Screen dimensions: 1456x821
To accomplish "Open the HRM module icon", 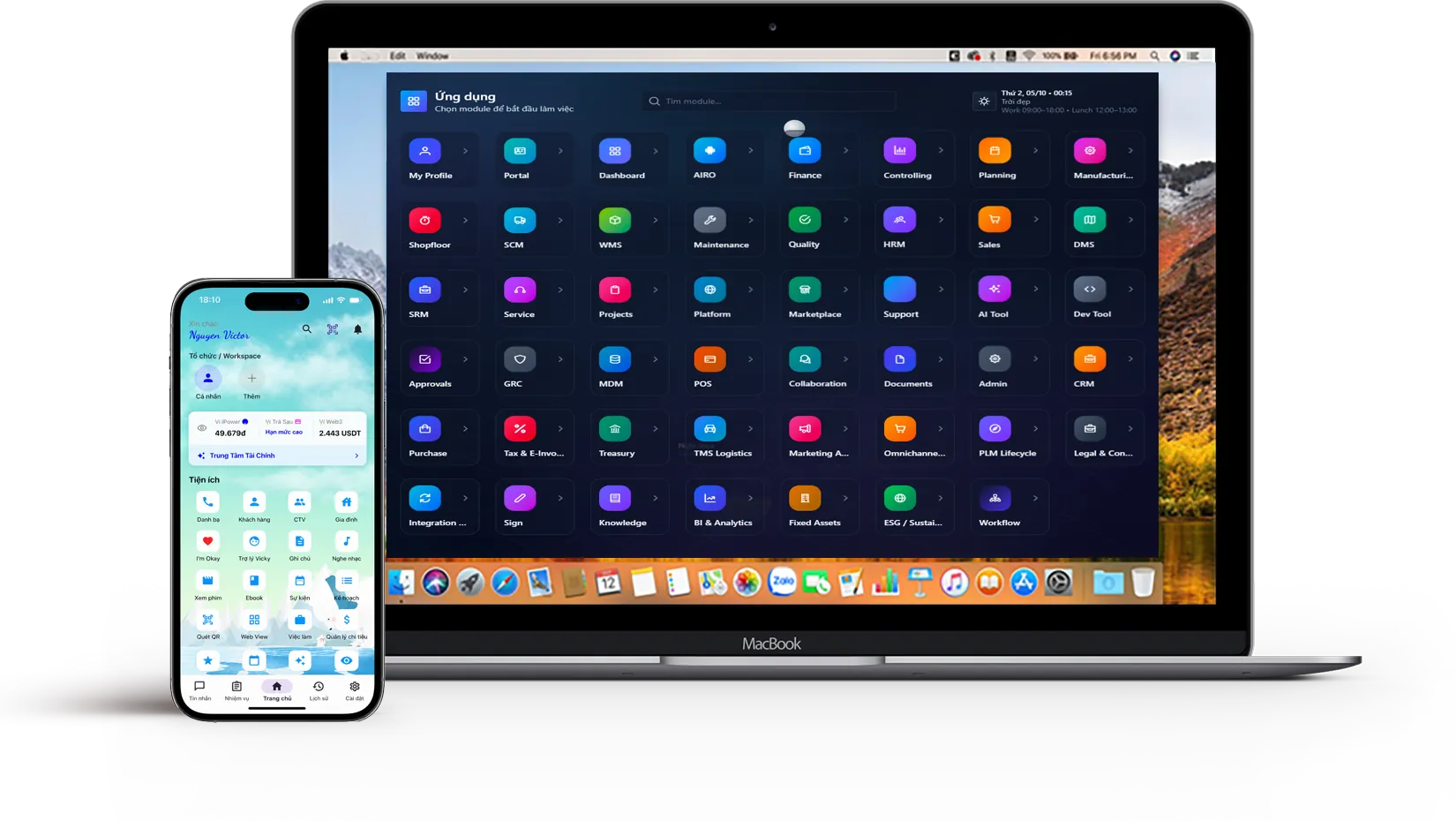I will [x=899, y=220].
